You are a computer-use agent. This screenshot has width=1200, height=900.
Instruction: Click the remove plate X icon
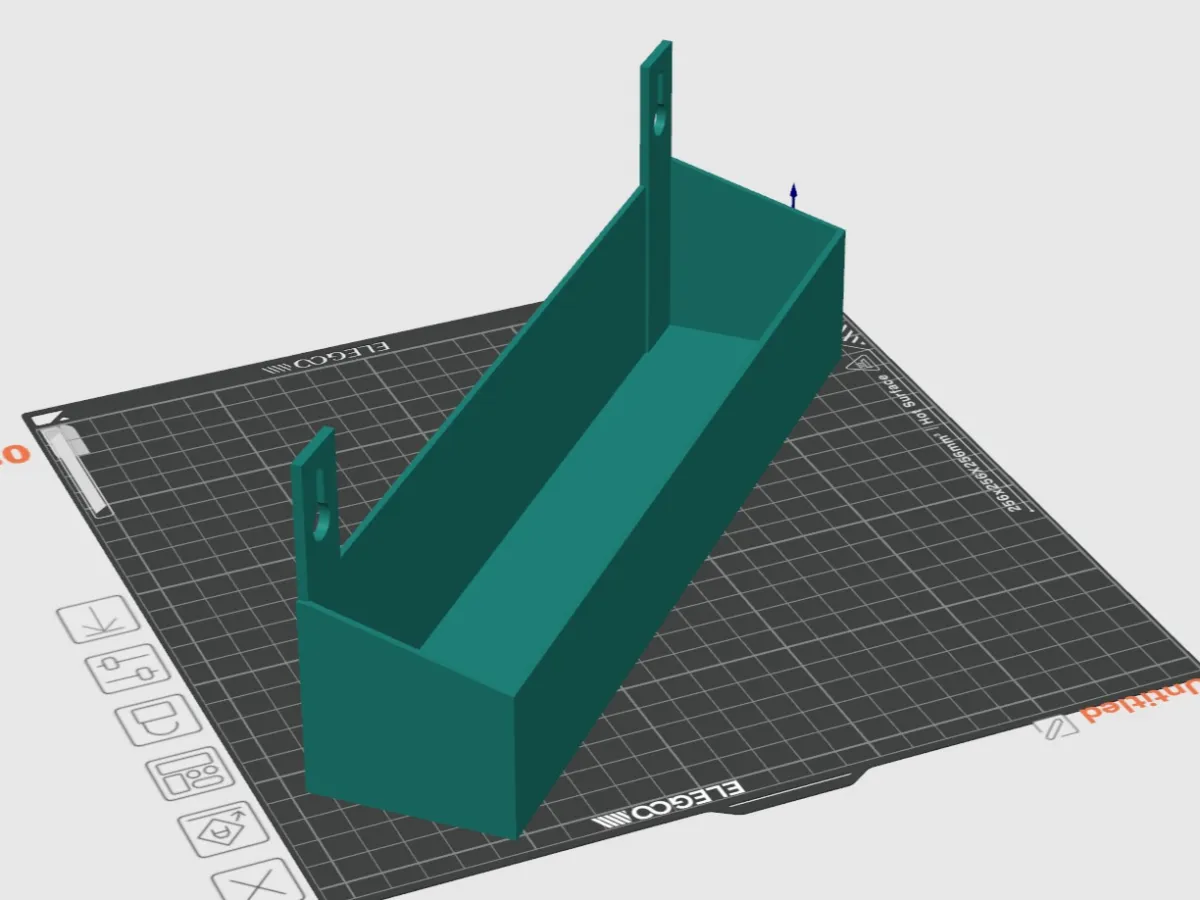pyautogui.click(x=258, y=884)
